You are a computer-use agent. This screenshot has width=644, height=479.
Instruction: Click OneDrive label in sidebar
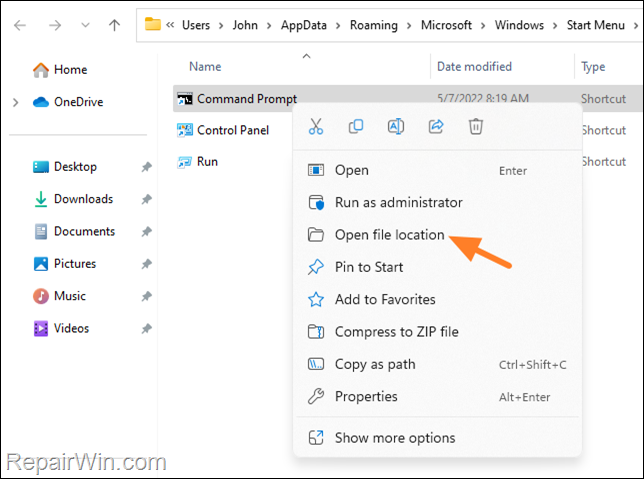point(78,102)
